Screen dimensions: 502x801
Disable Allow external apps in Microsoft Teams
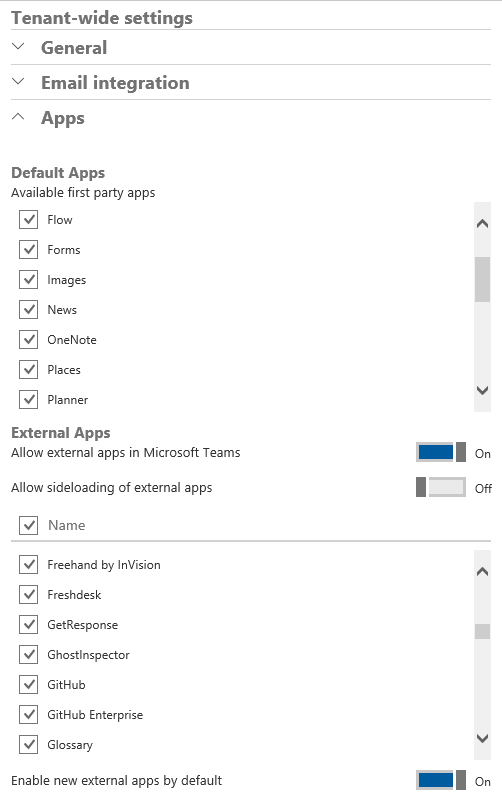[x=441, y=453]
